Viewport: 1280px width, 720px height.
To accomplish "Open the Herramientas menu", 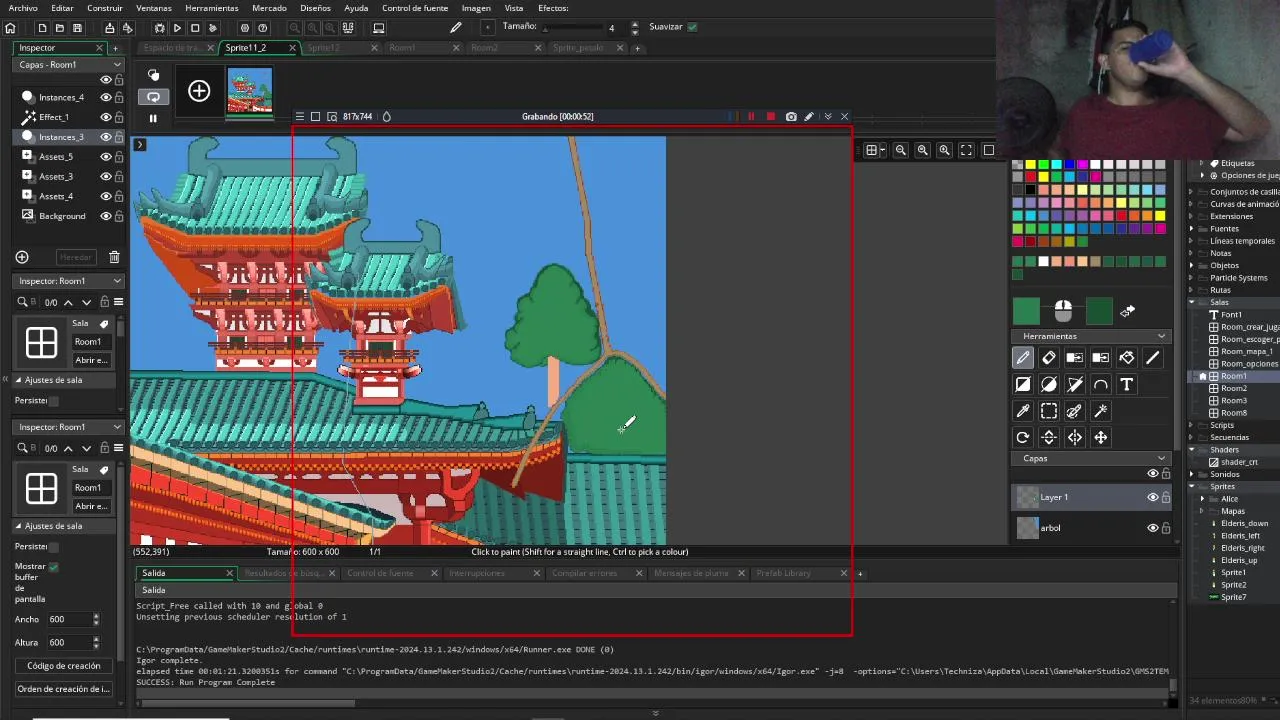I will click(211, 8).
